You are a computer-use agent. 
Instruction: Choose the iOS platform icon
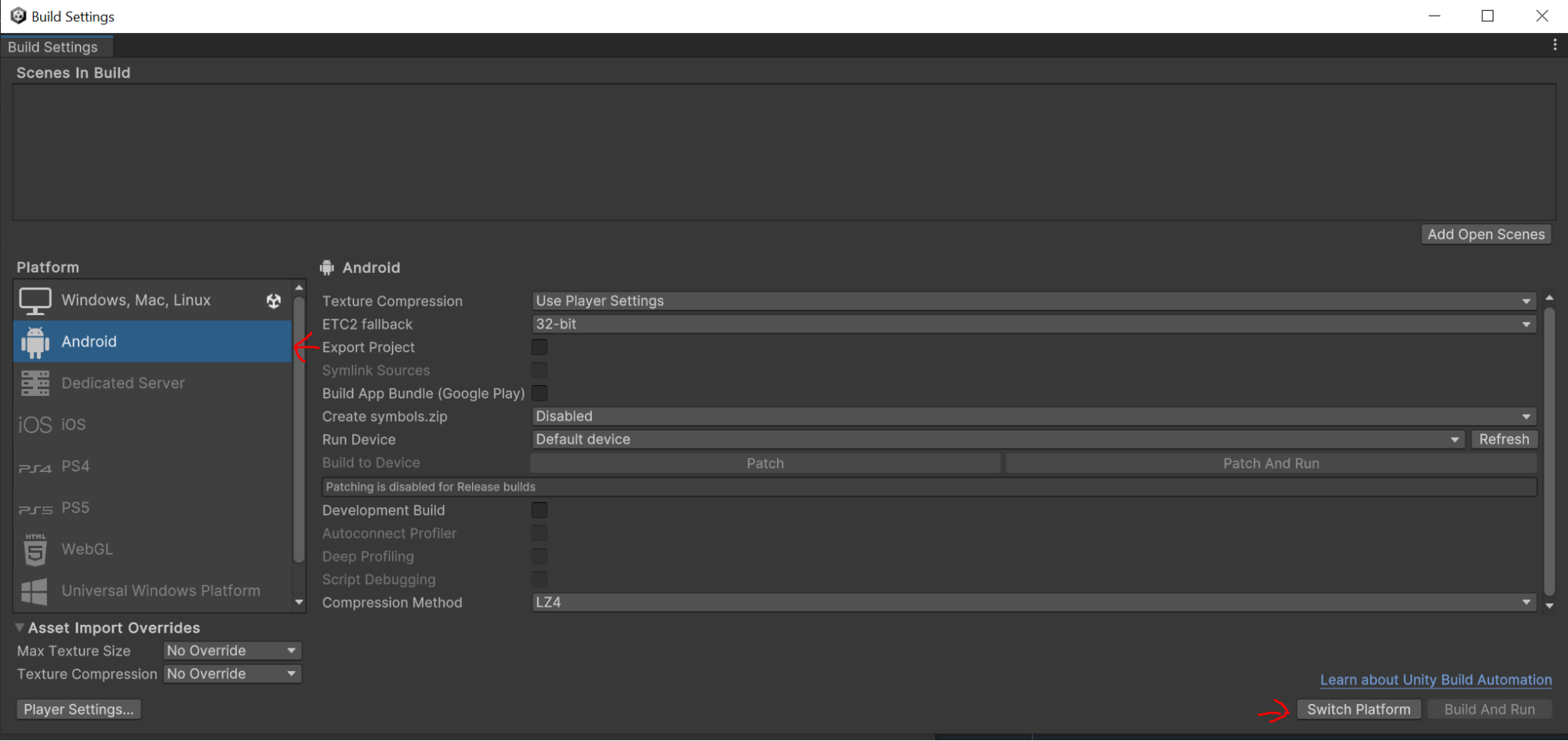coord(35,425)
